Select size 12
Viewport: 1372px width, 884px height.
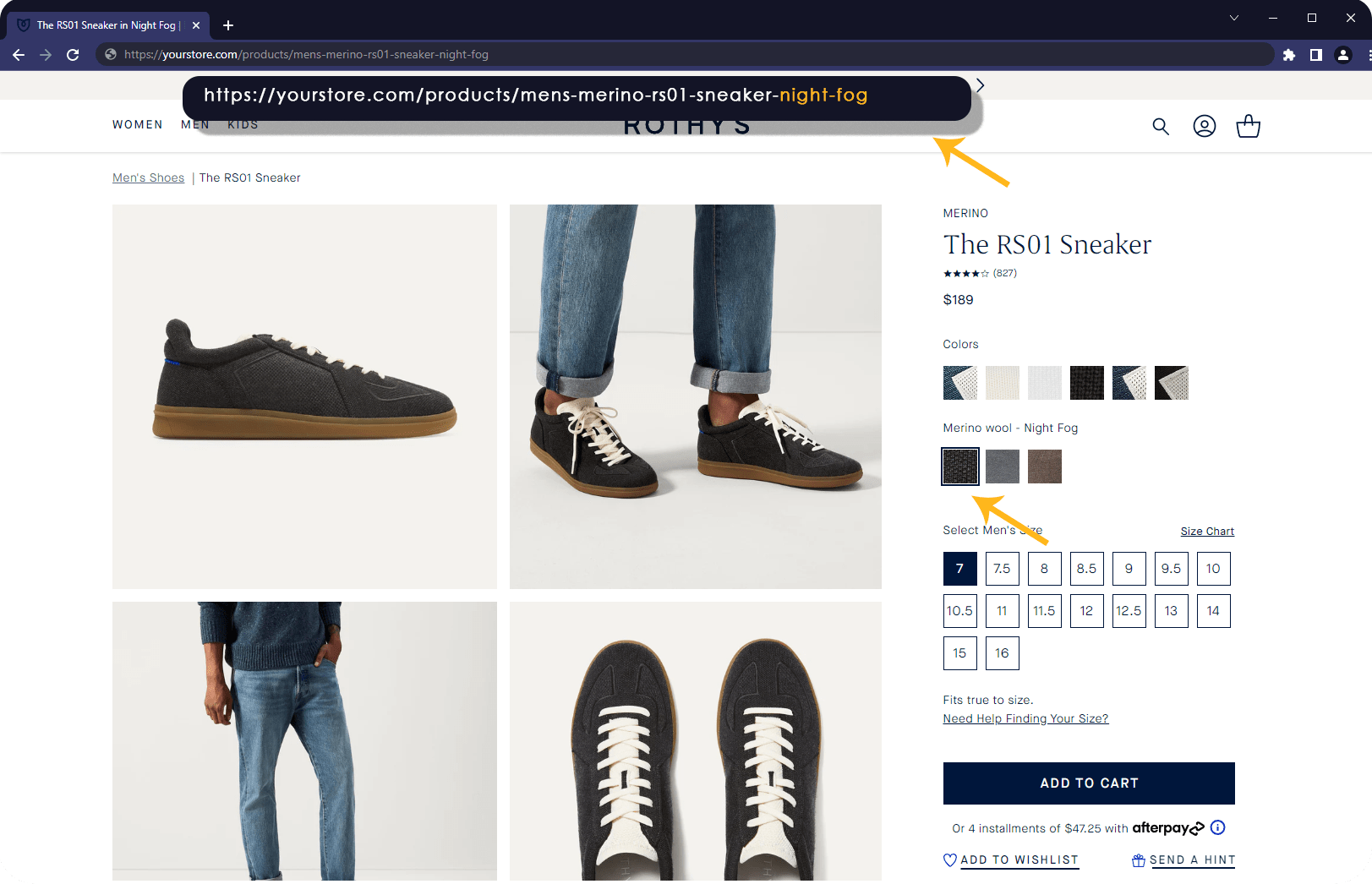point(1087,611)
